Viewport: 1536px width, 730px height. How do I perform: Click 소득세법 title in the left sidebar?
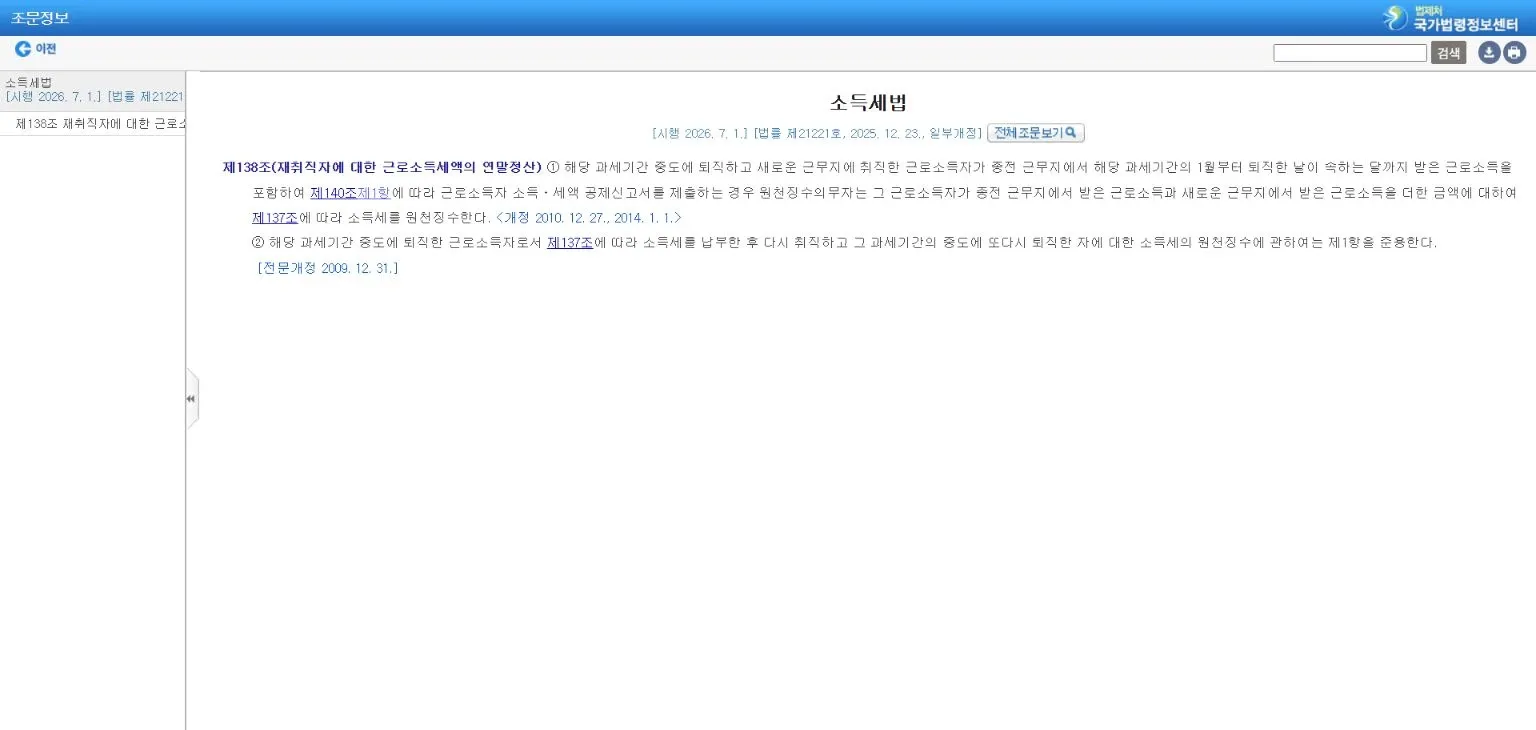(28, 83)
